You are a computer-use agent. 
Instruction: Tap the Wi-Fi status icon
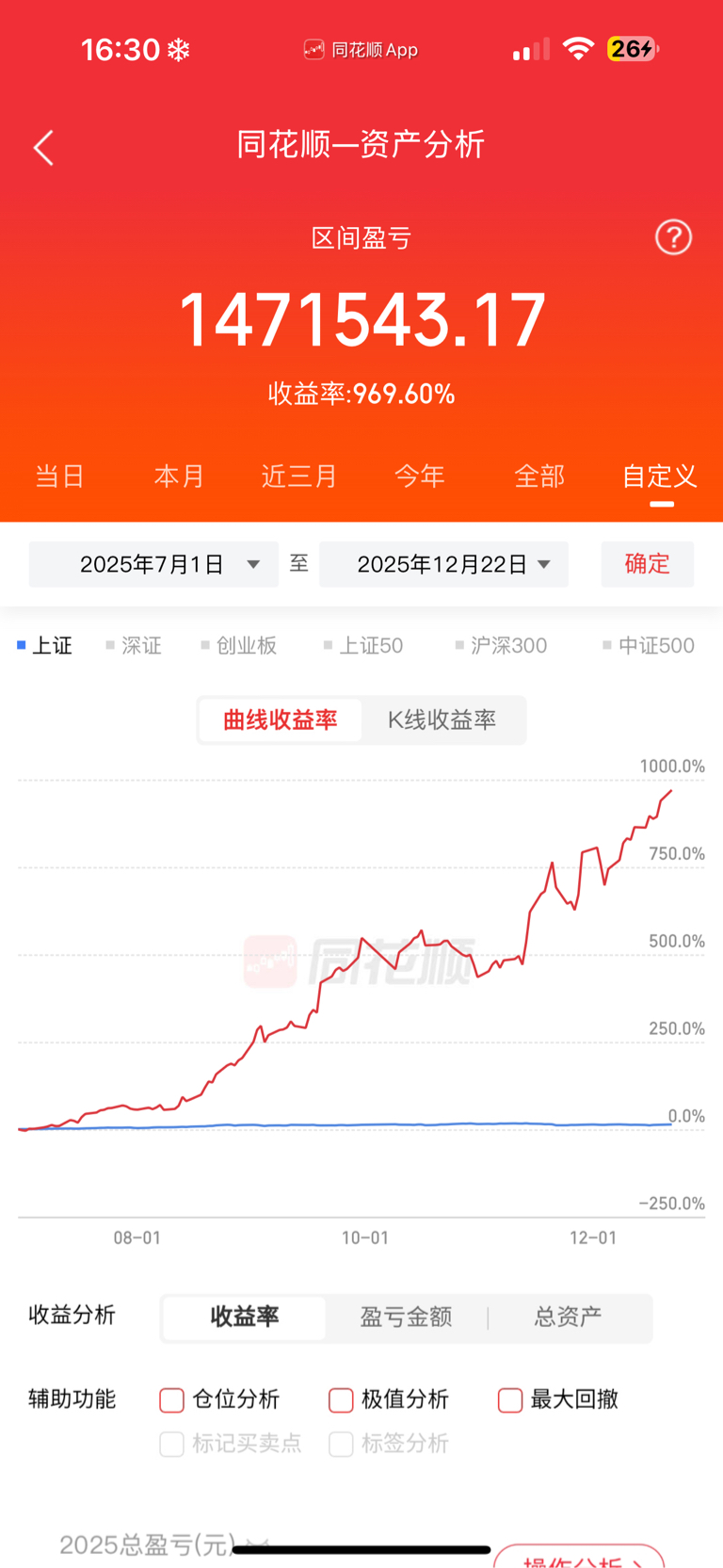coord(578,49)
